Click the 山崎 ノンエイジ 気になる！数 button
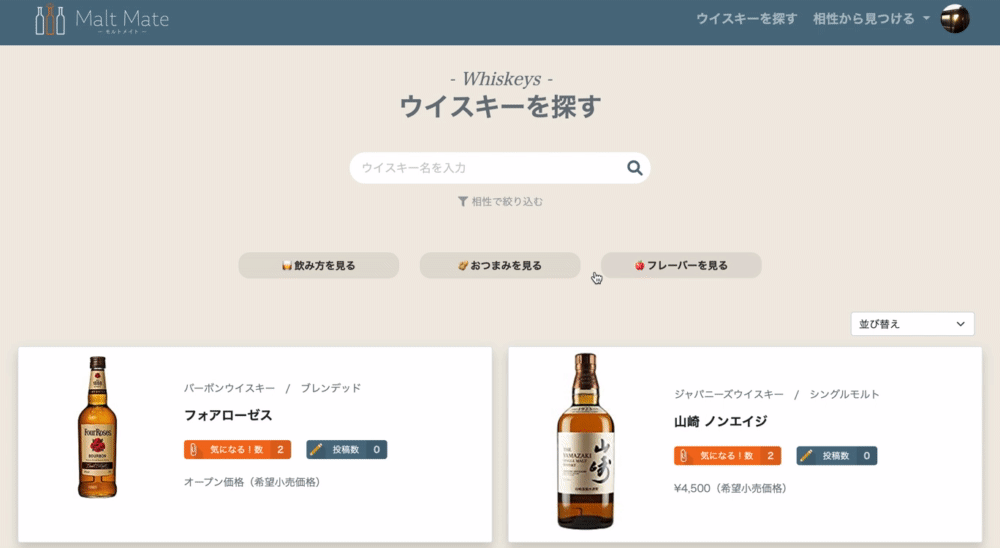The width and height of the screenshot is (1000, 548). pyautogui.click(x=727, y=455)
